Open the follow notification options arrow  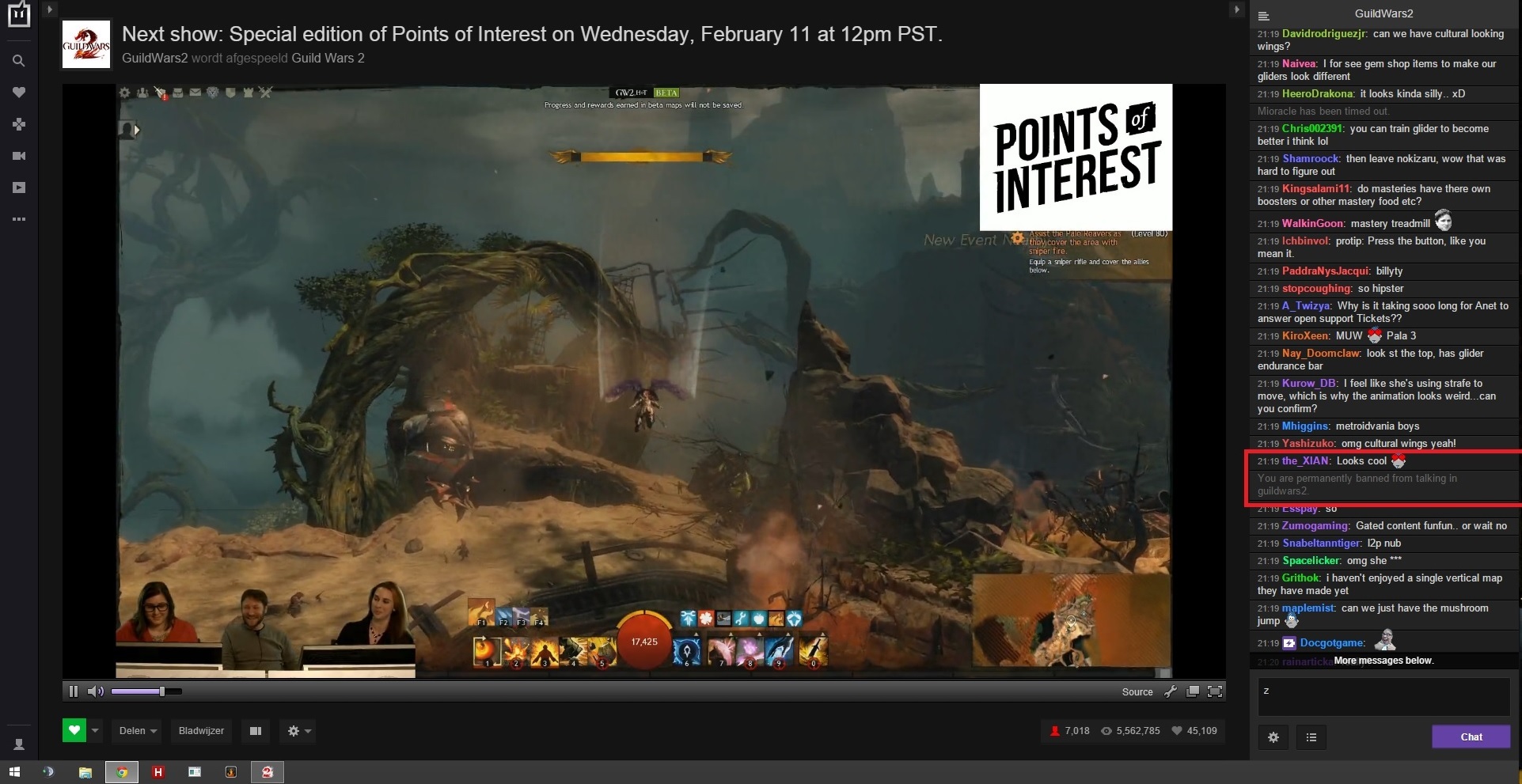(x=95, y=730)
